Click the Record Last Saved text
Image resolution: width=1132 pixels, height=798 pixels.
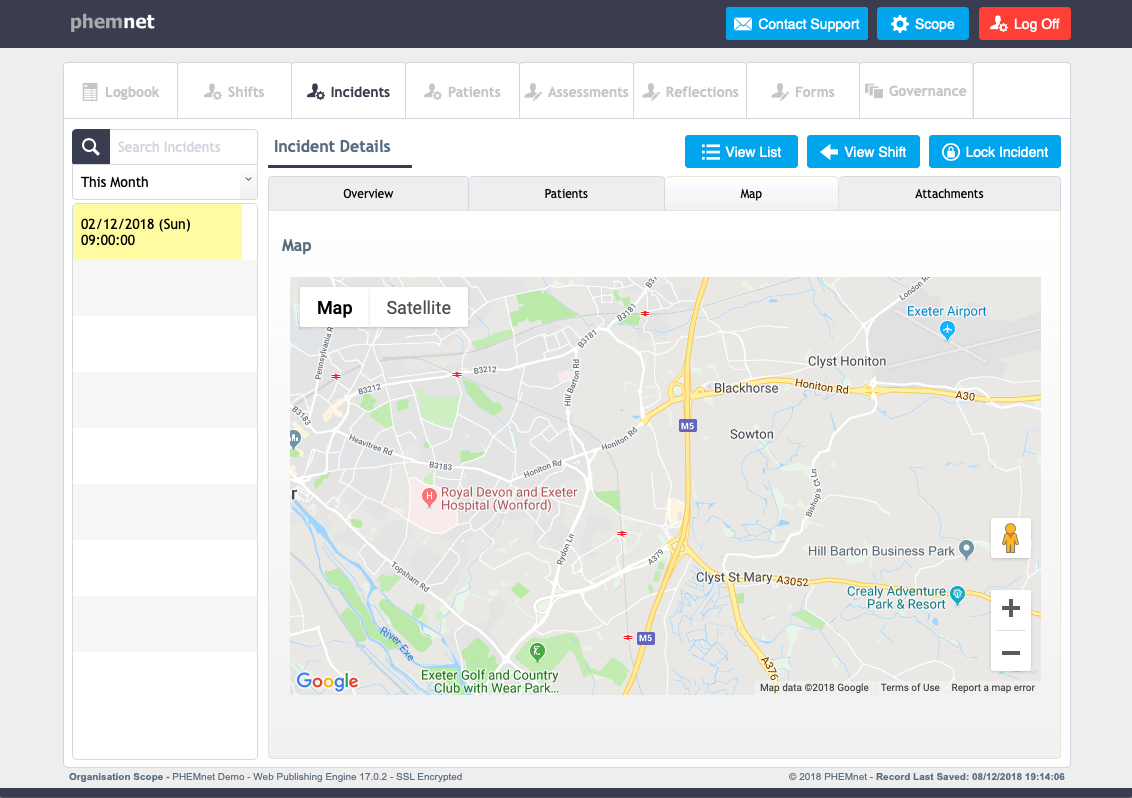(970, 777)
